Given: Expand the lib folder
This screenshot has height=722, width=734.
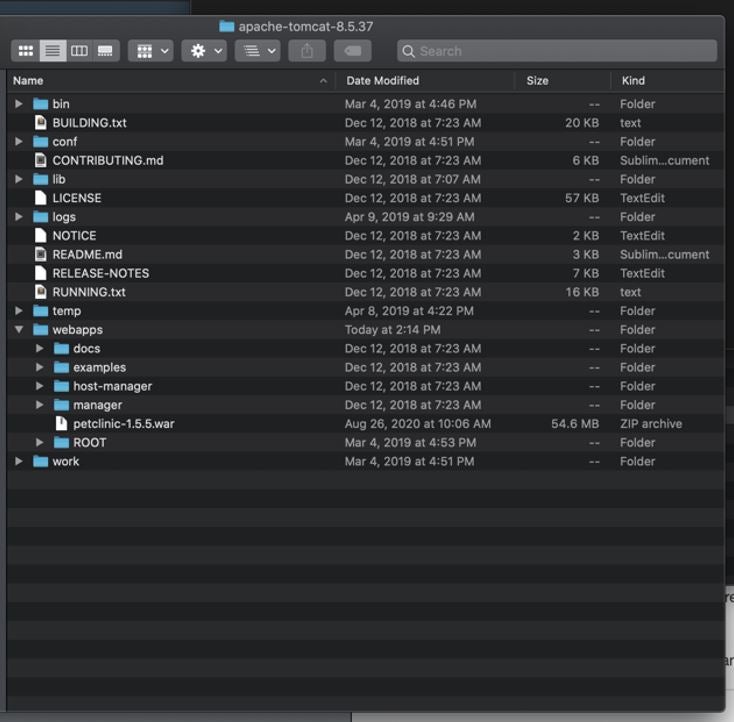Looking at the screenshot, I should [19, 179].
